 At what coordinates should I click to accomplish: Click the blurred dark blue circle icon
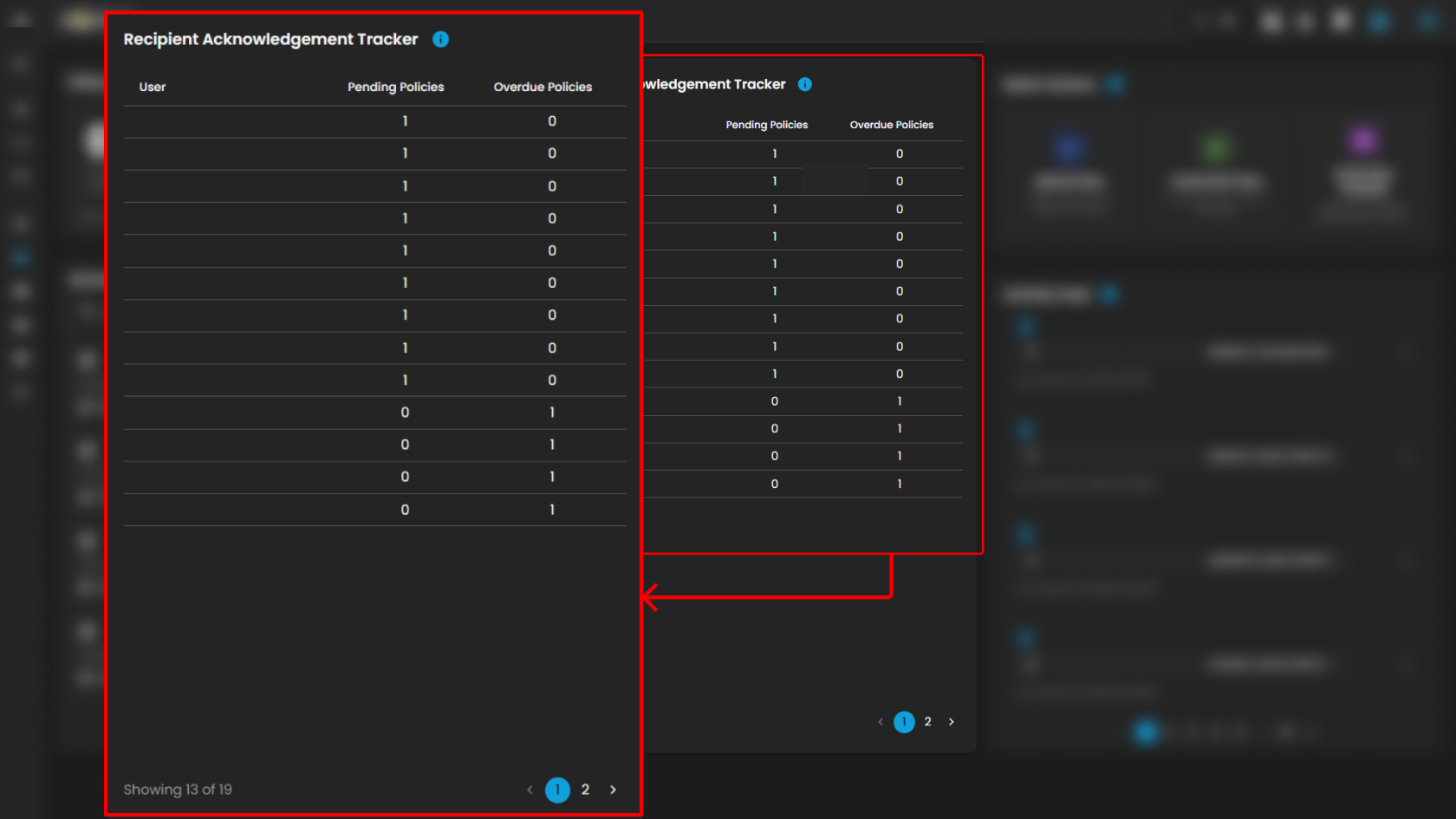point(1069,147)
